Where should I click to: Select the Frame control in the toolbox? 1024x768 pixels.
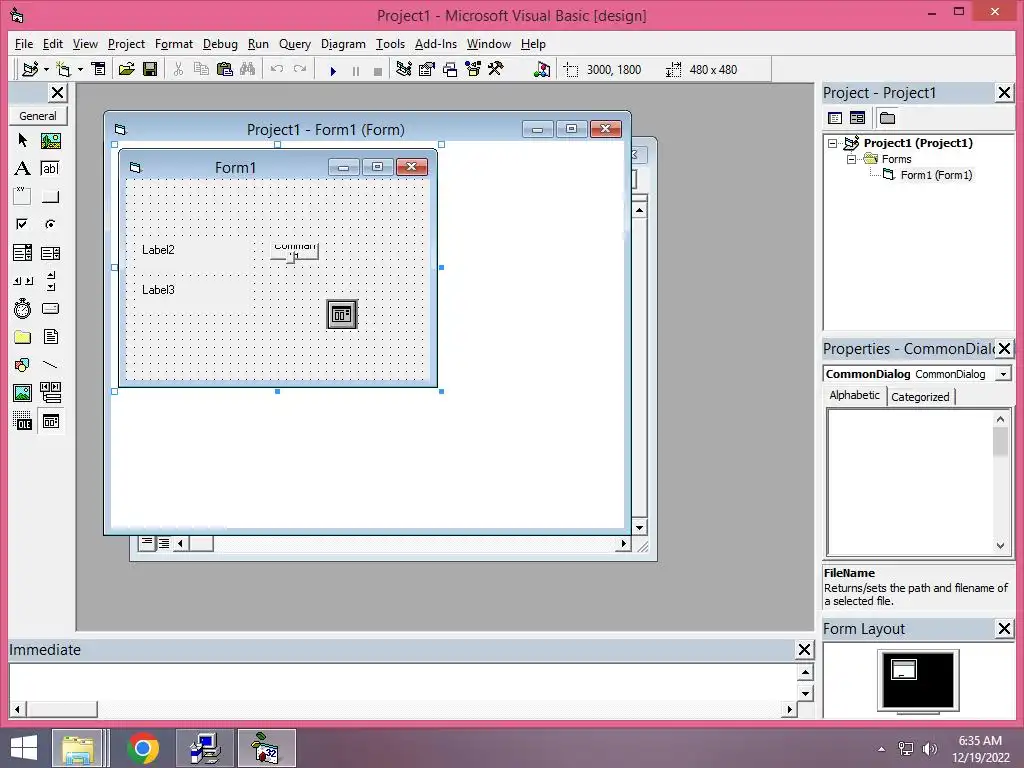click(x=22, y=197)
